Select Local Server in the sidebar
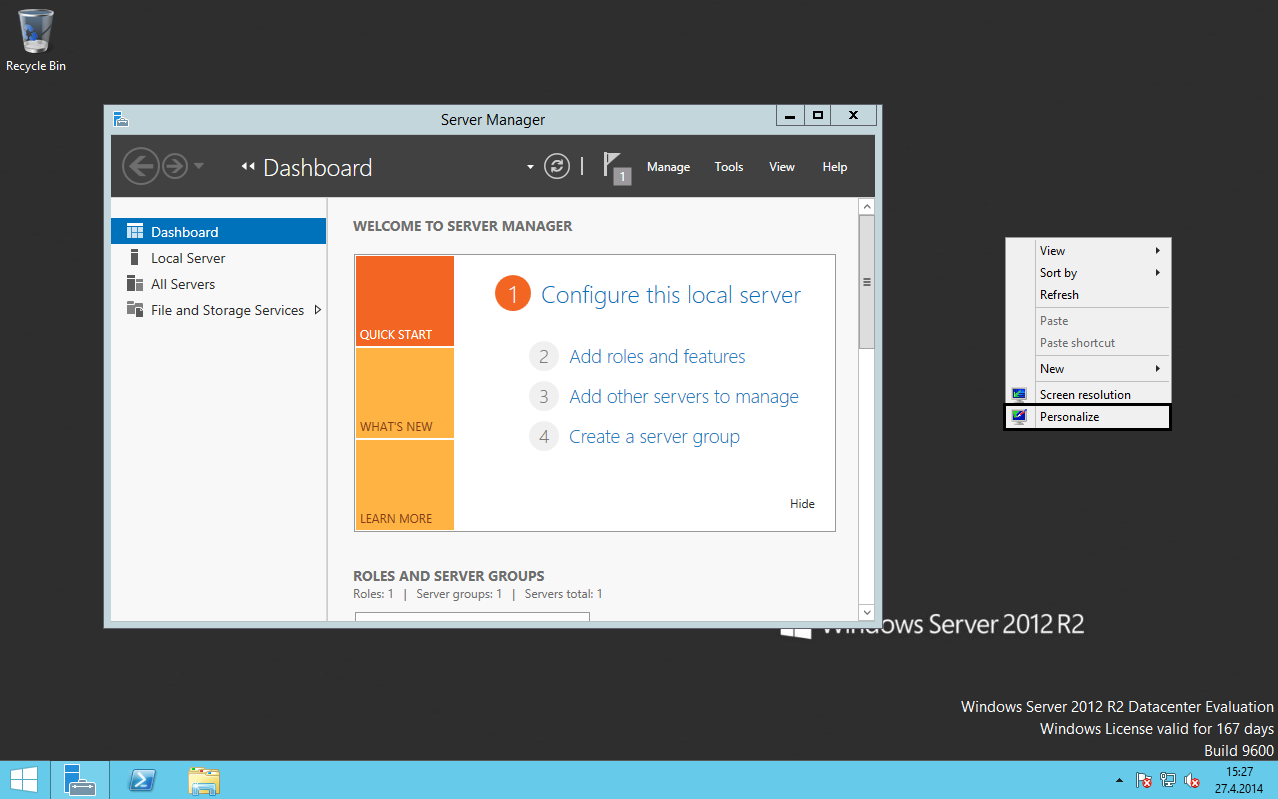The width and height of the screenshot is (1278, 799). (x=188, y=258)
